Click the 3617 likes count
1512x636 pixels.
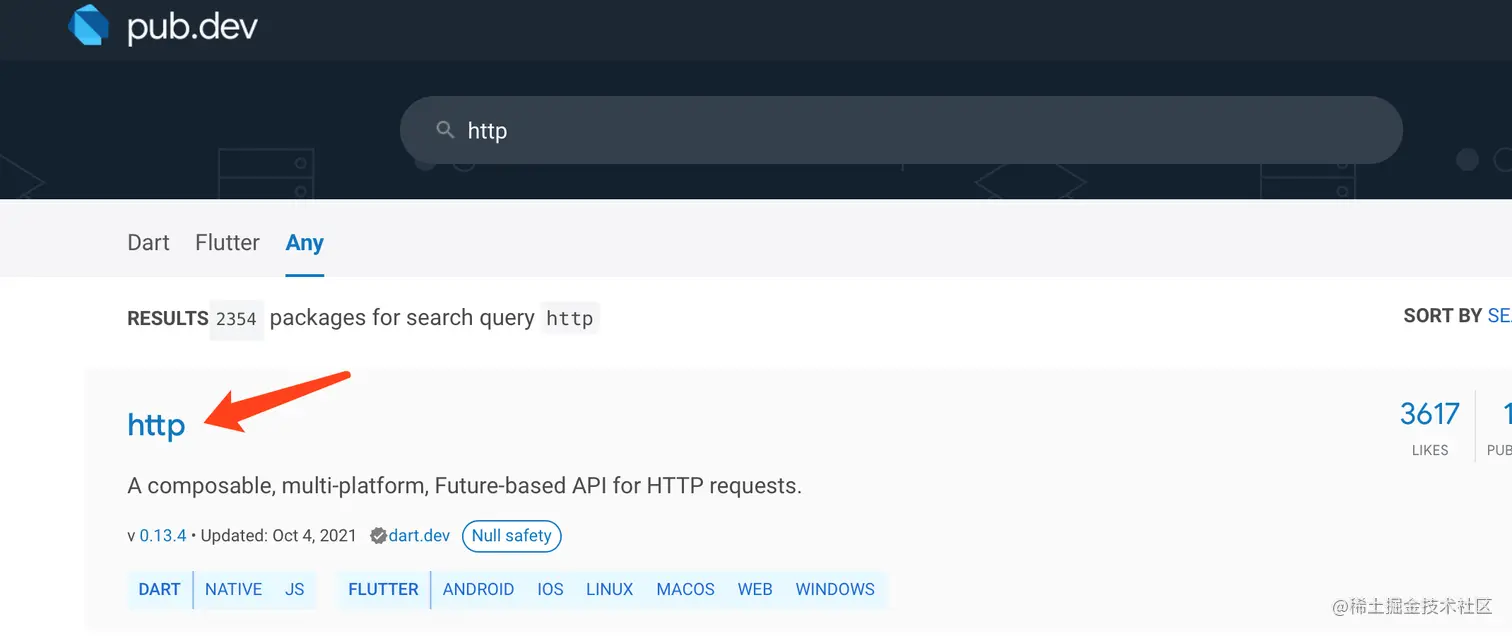(x=1430, y=414)
